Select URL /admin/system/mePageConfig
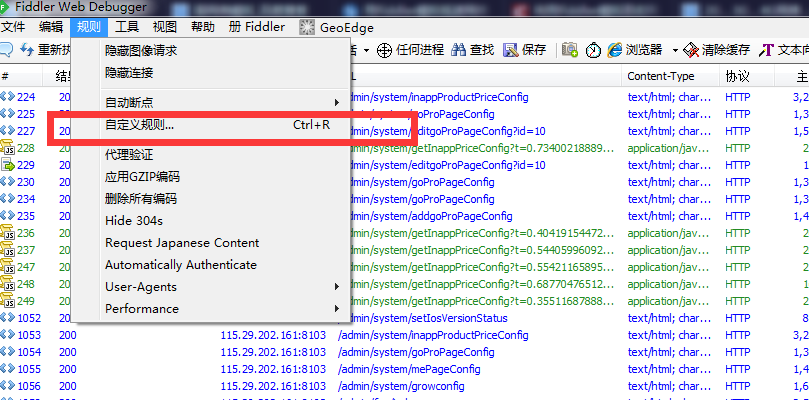Image resolution: width=809 pixels, height=400 pixels. point(409,369)
